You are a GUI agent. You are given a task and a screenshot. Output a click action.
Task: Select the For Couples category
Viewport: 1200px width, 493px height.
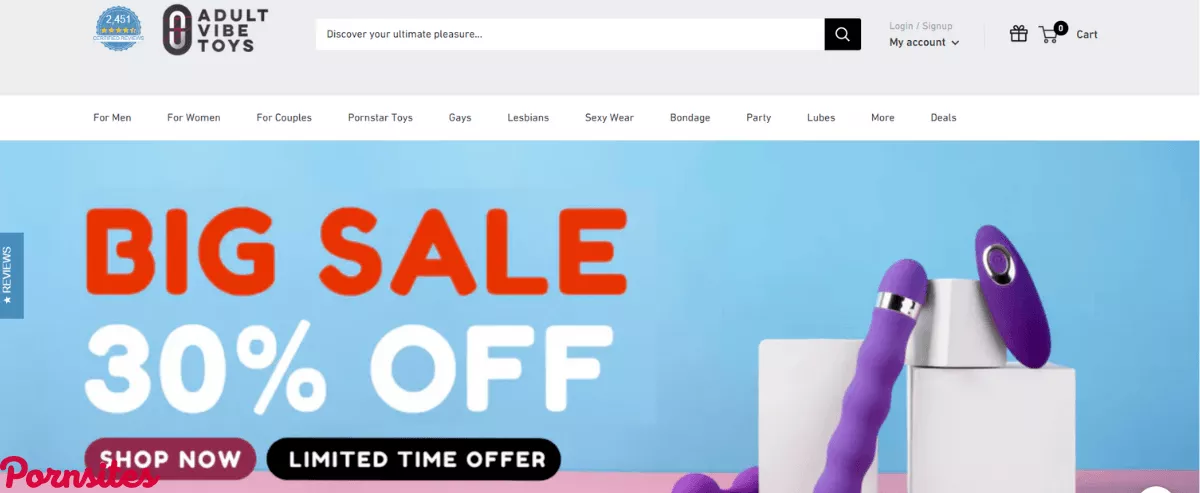tap(284, 118)
